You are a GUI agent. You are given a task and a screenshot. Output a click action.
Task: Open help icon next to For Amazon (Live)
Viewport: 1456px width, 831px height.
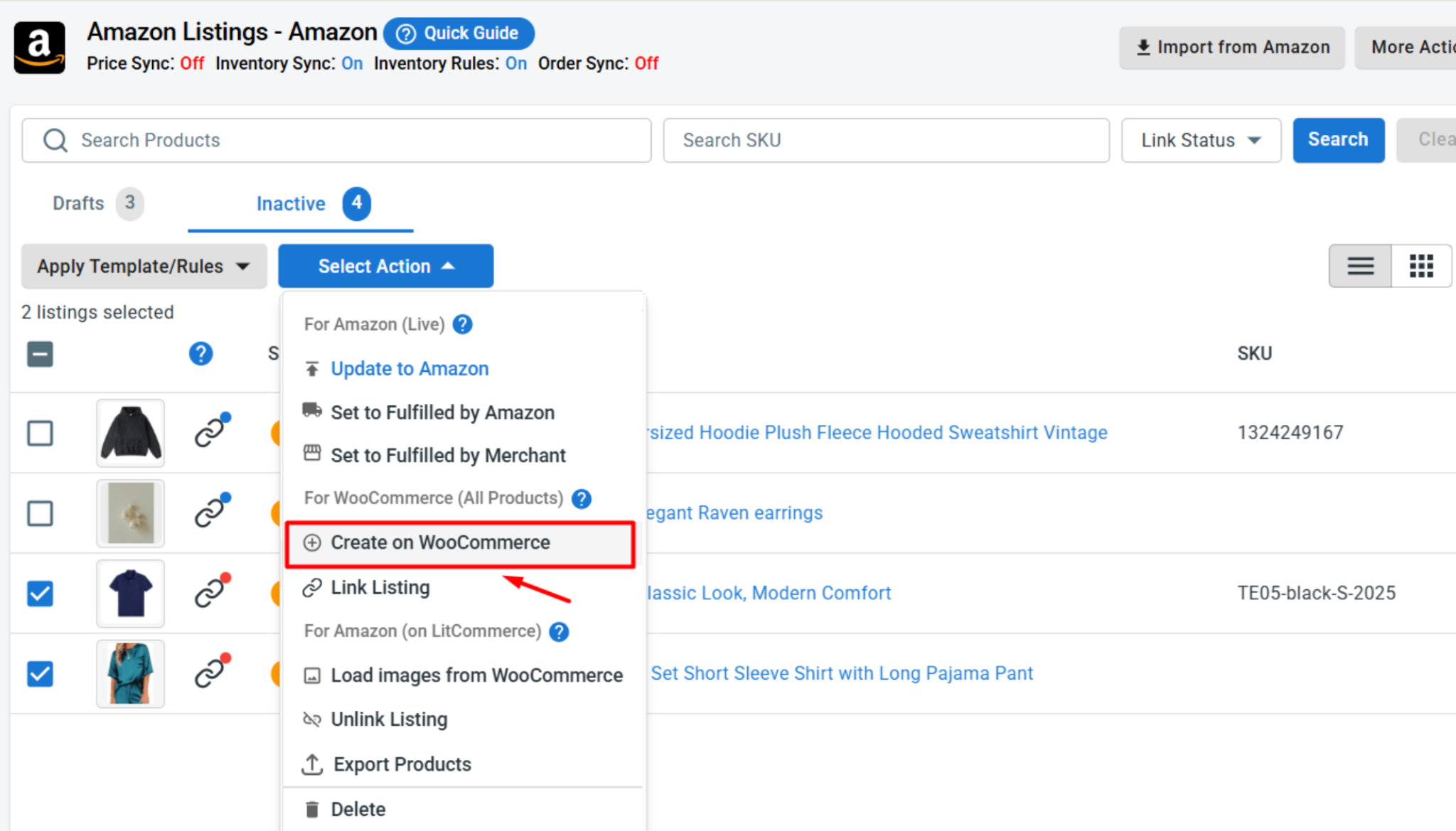[463, 324]
